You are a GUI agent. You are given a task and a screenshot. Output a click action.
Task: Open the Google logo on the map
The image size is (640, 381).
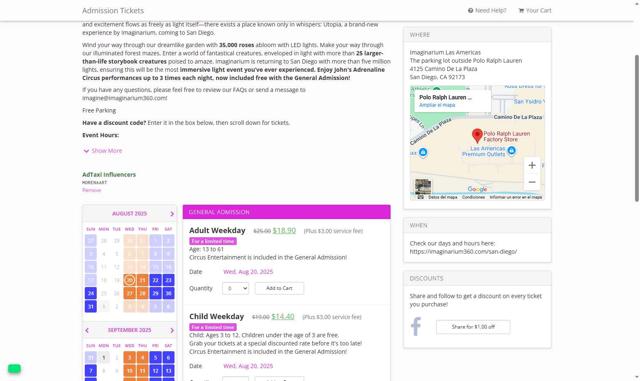click(477, 189)
